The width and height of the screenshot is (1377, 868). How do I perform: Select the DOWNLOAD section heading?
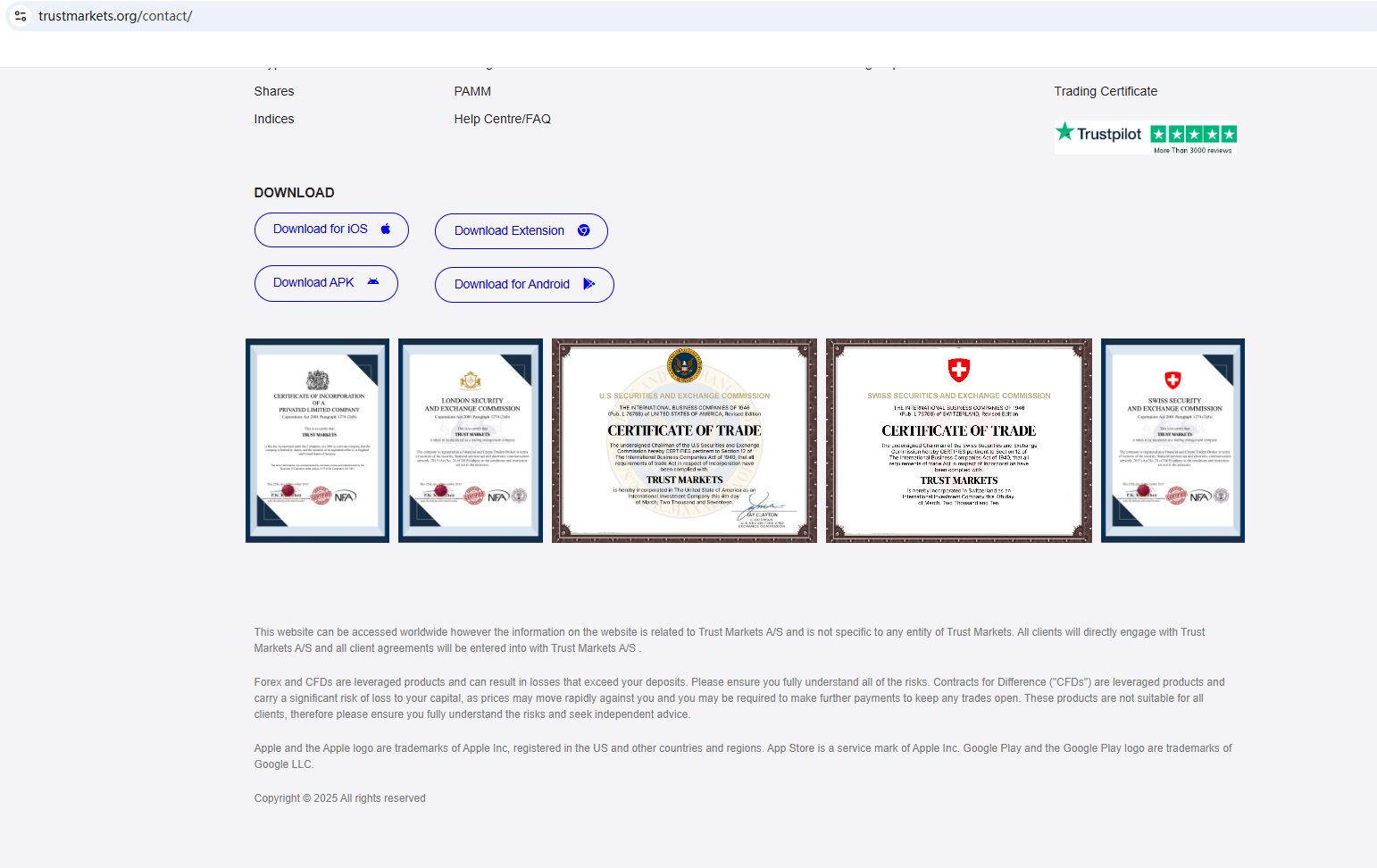coord(295,193)
